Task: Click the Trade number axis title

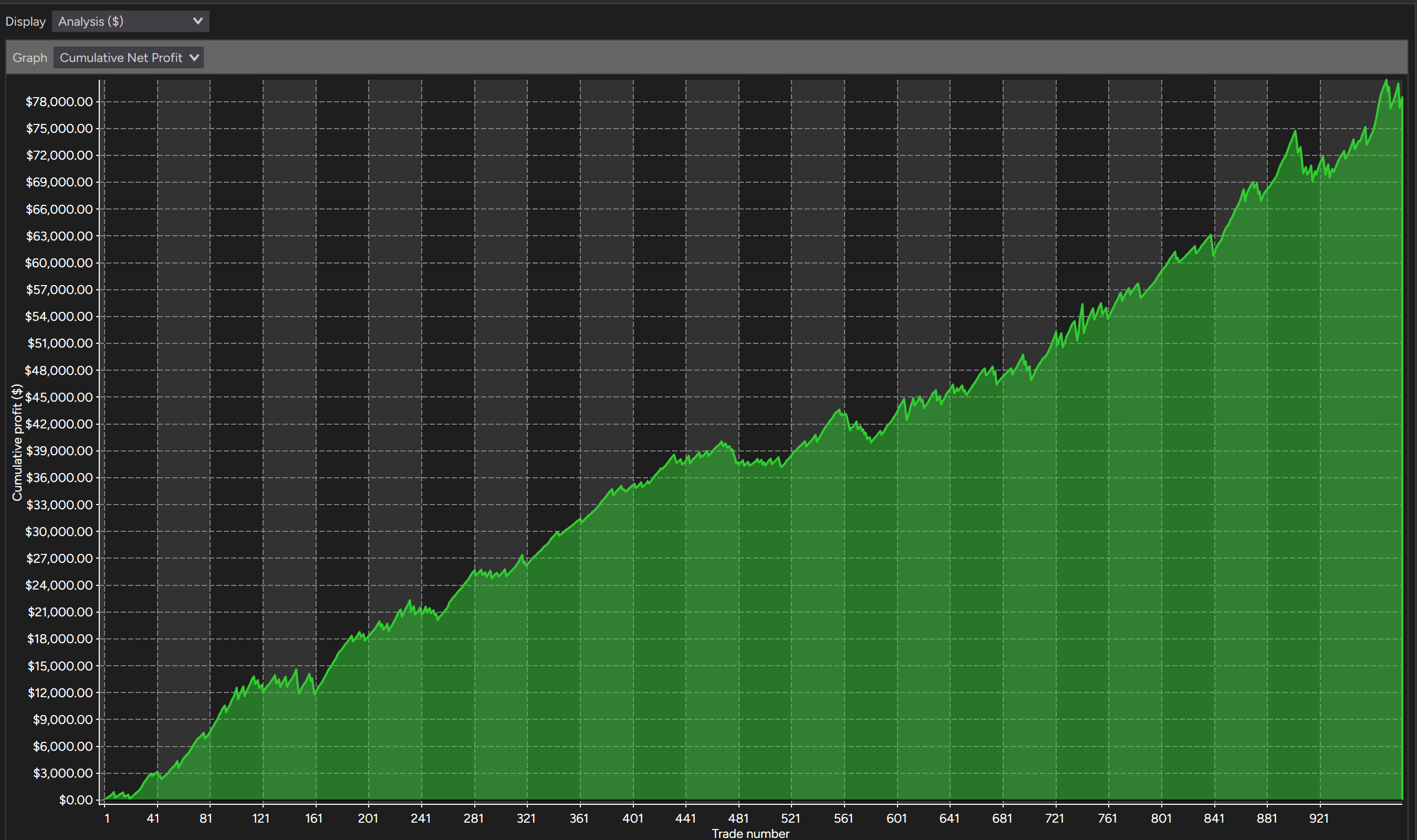Action: pos(750,833)
